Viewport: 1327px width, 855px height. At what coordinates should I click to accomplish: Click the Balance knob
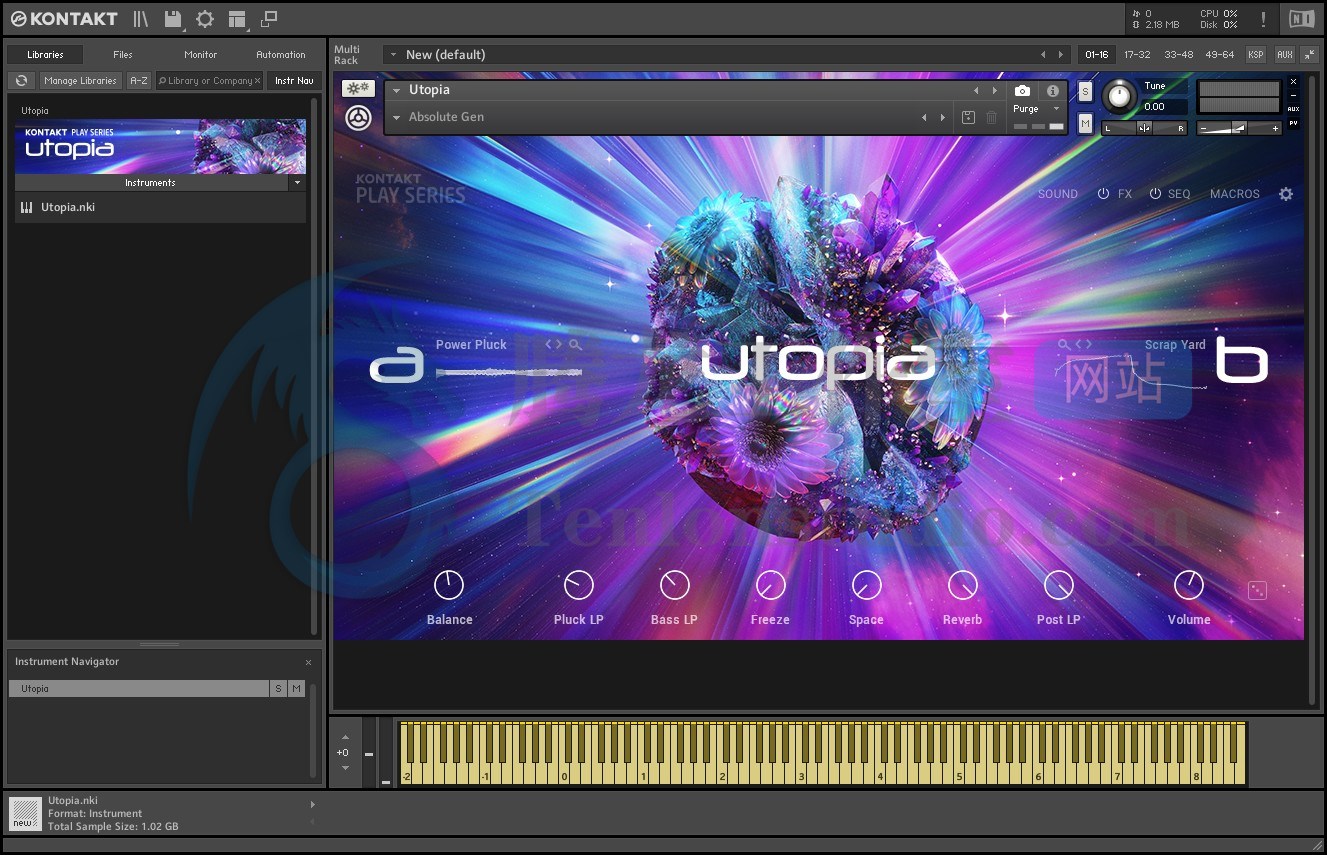(x=449, y=585)
